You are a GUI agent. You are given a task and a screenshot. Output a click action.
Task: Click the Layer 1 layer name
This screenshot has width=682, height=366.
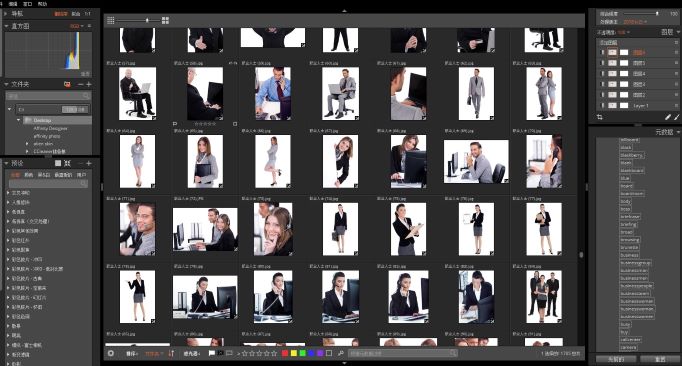[640, 106]
